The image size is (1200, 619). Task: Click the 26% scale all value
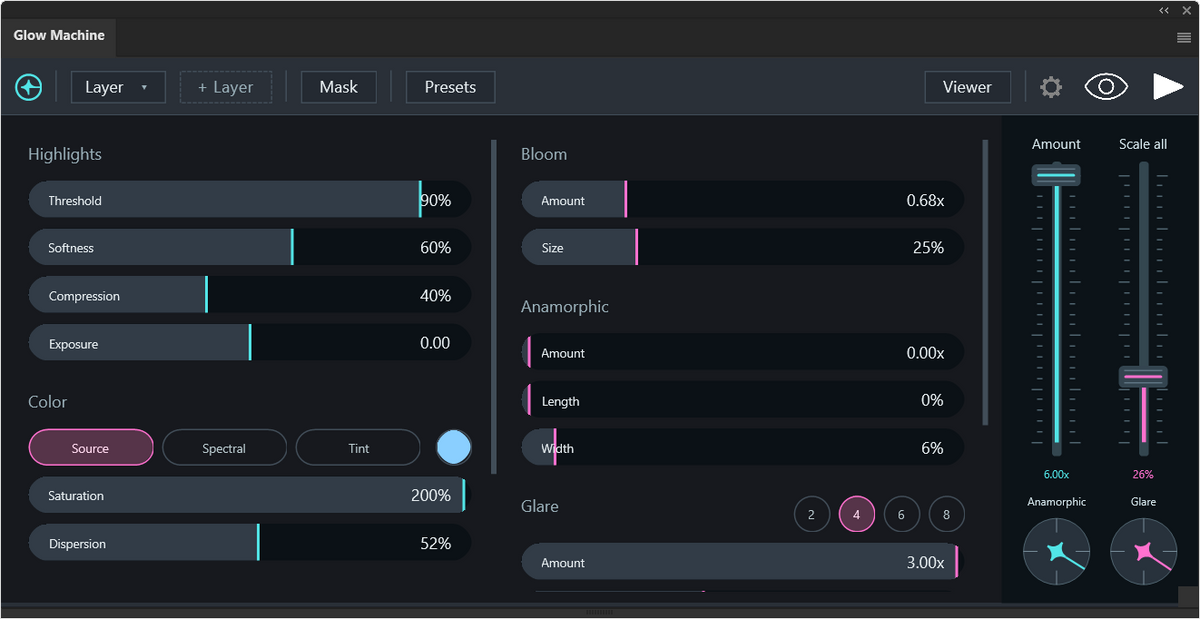click(x=1143, y=475)
